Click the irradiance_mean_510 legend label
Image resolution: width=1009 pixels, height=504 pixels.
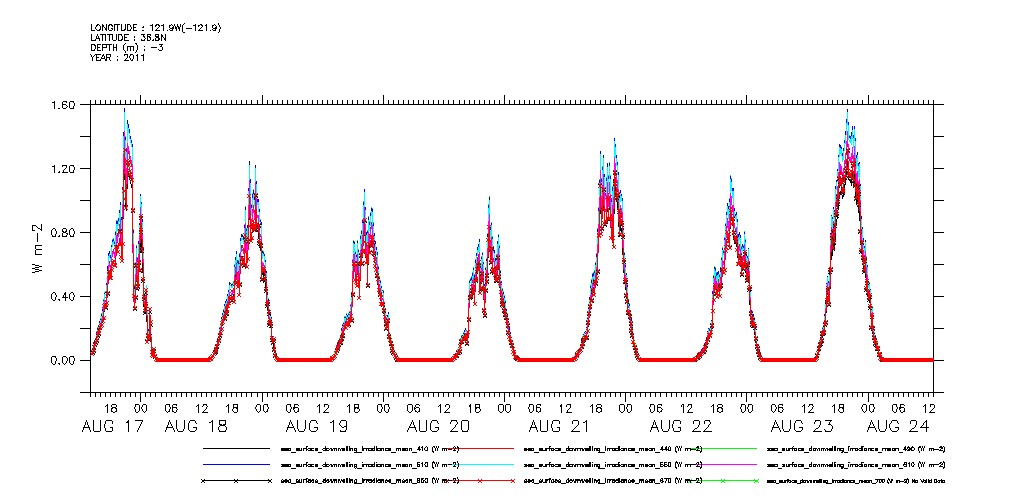click(370, 464)
